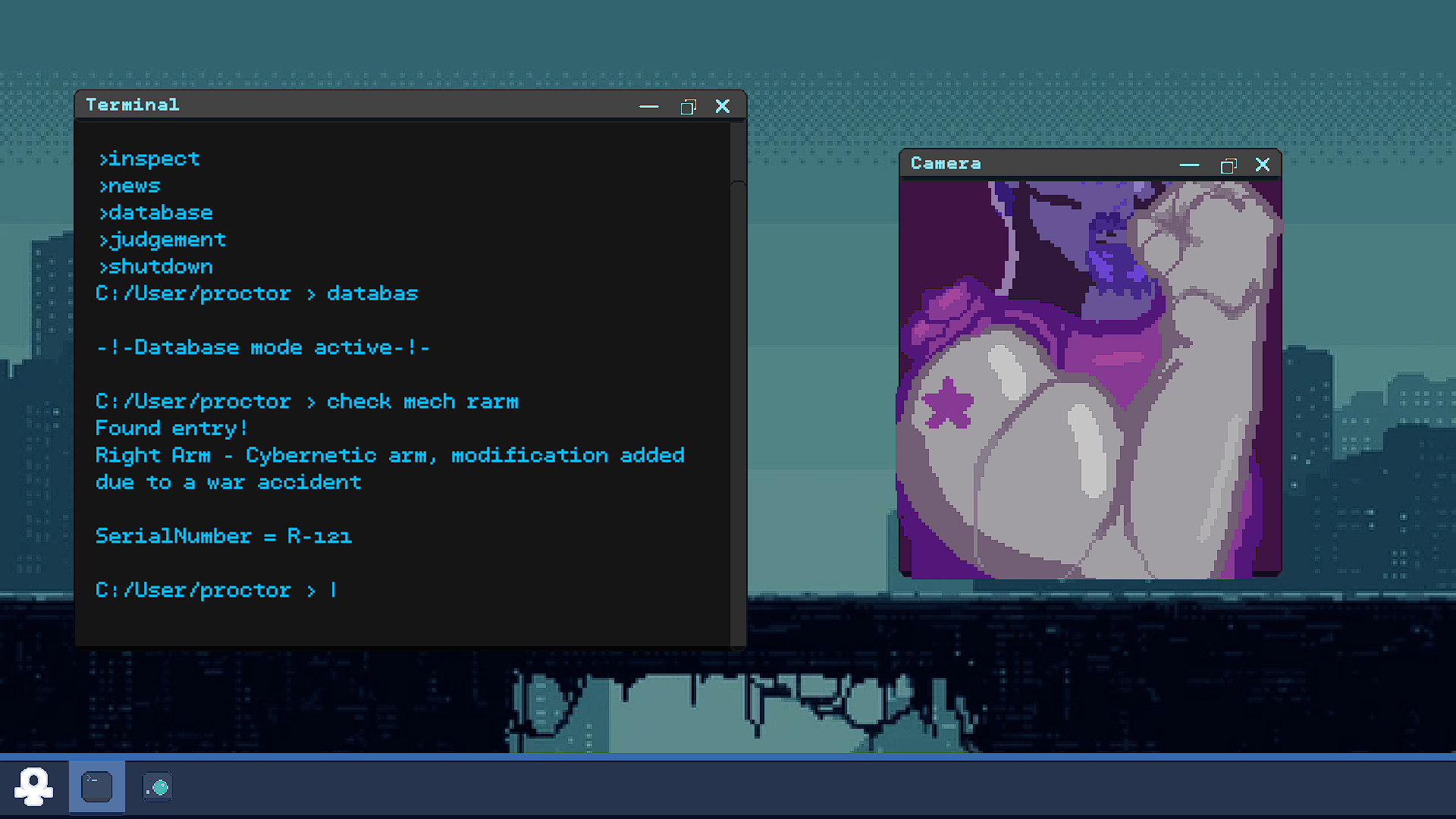Close the Camera window

[1263, 165]
